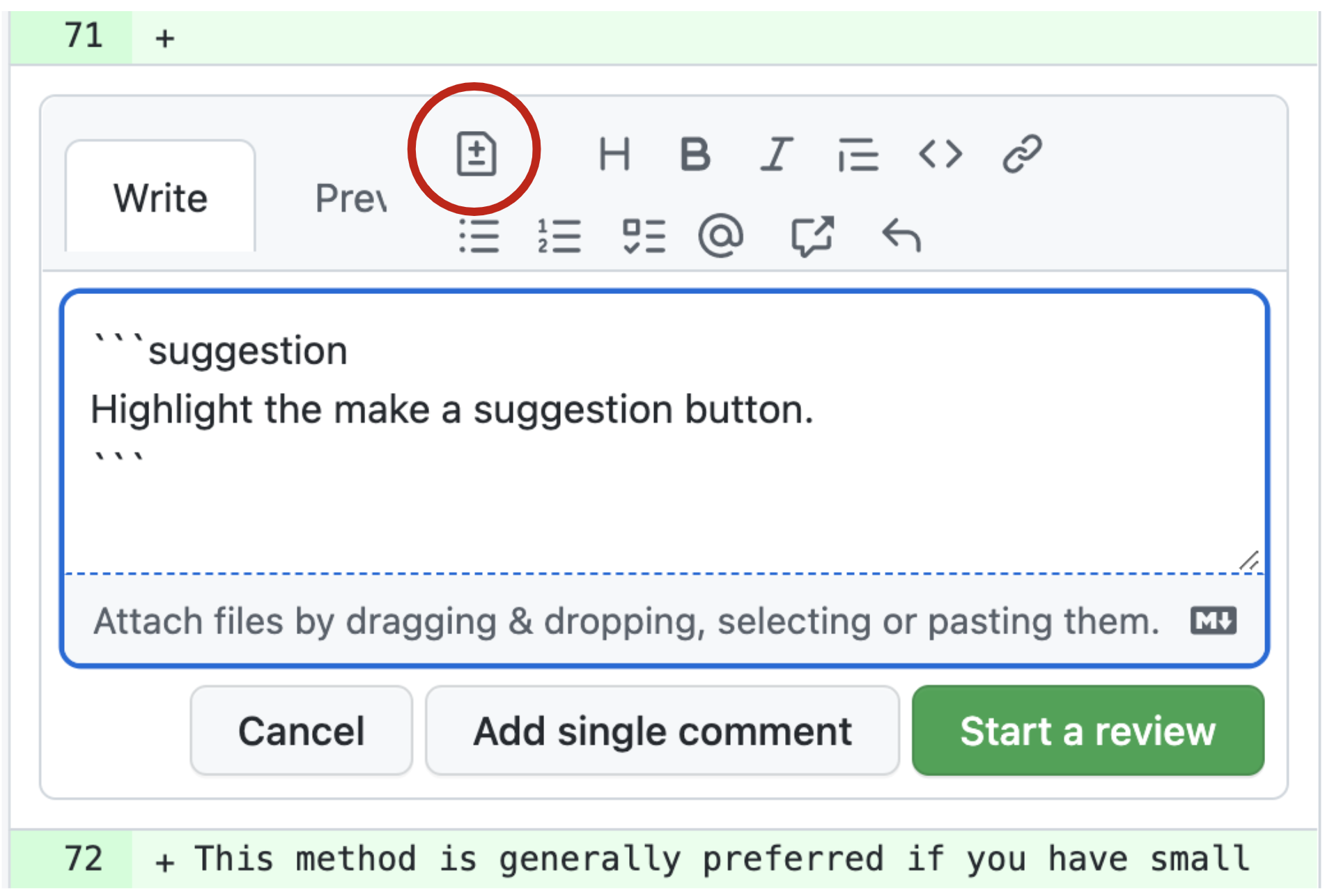Click the insert suggestion icon
Viewport: 1325px width, 896px height.
(x=476, y=153)
